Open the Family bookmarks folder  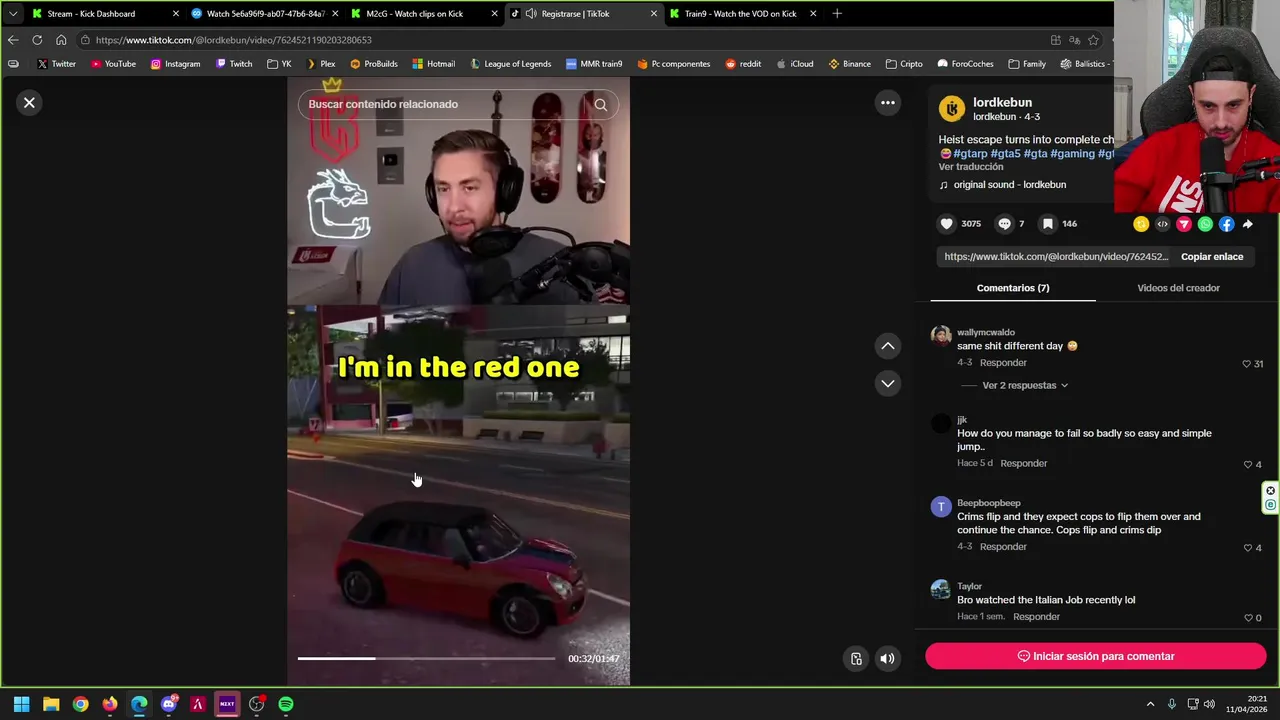1027,64
